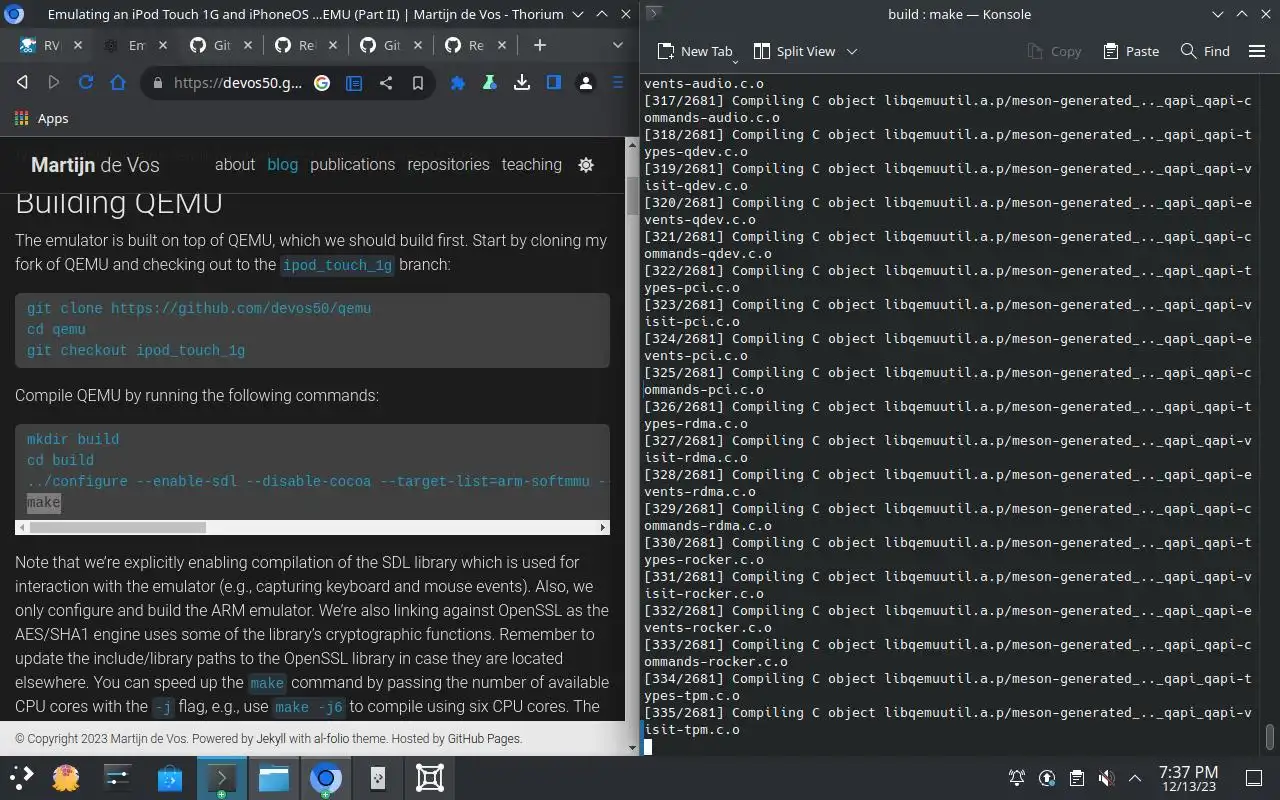Screen dimensions: 1280x800
Task: Expand the Split View dropdown arrow
Action: [x=852, y=51]
